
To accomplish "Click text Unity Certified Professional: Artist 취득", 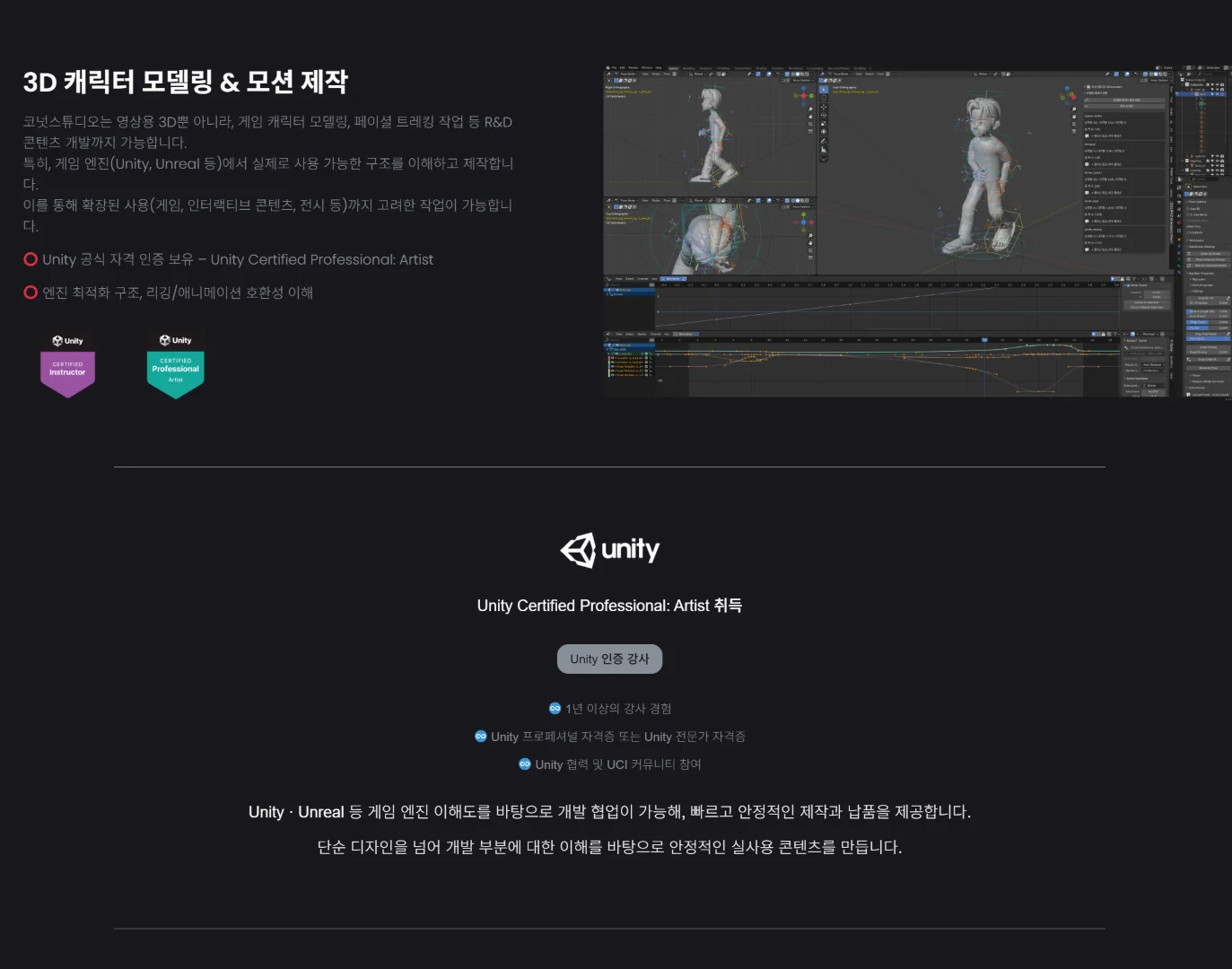I will [609, 606].
